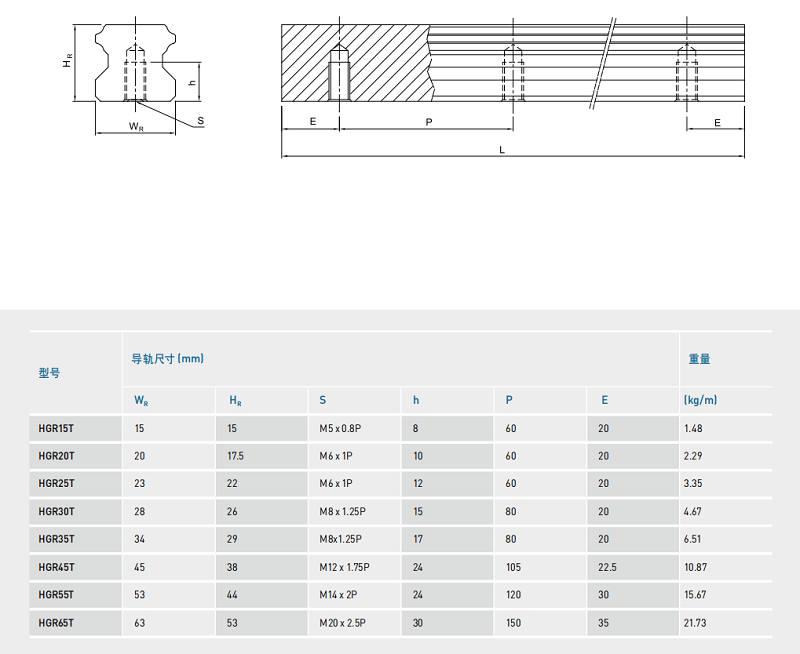Viewport: 800px width, 654px height.
Task: Click the P value 150 for HGR65T
Action: point(513,623)
